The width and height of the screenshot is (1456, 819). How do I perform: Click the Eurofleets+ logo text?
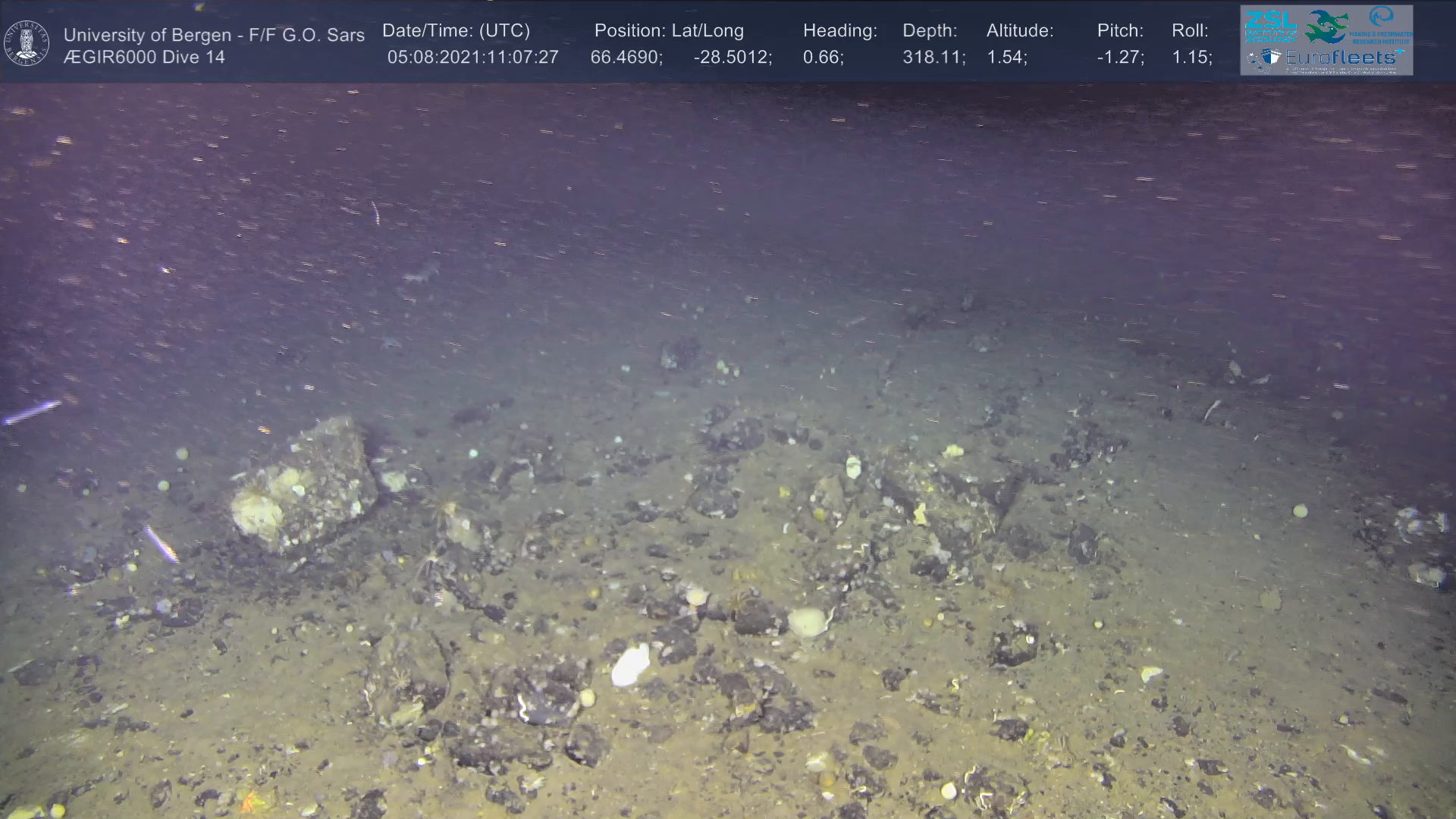(1342, 58)
